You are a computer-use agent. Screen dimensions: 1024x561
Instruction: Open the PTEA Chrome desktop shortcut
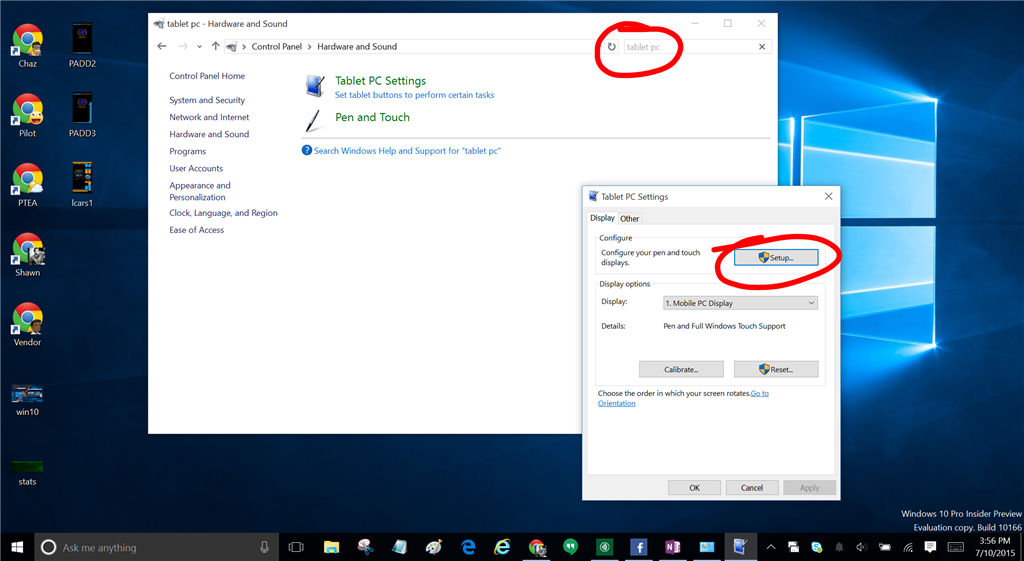tap(27, 185)
